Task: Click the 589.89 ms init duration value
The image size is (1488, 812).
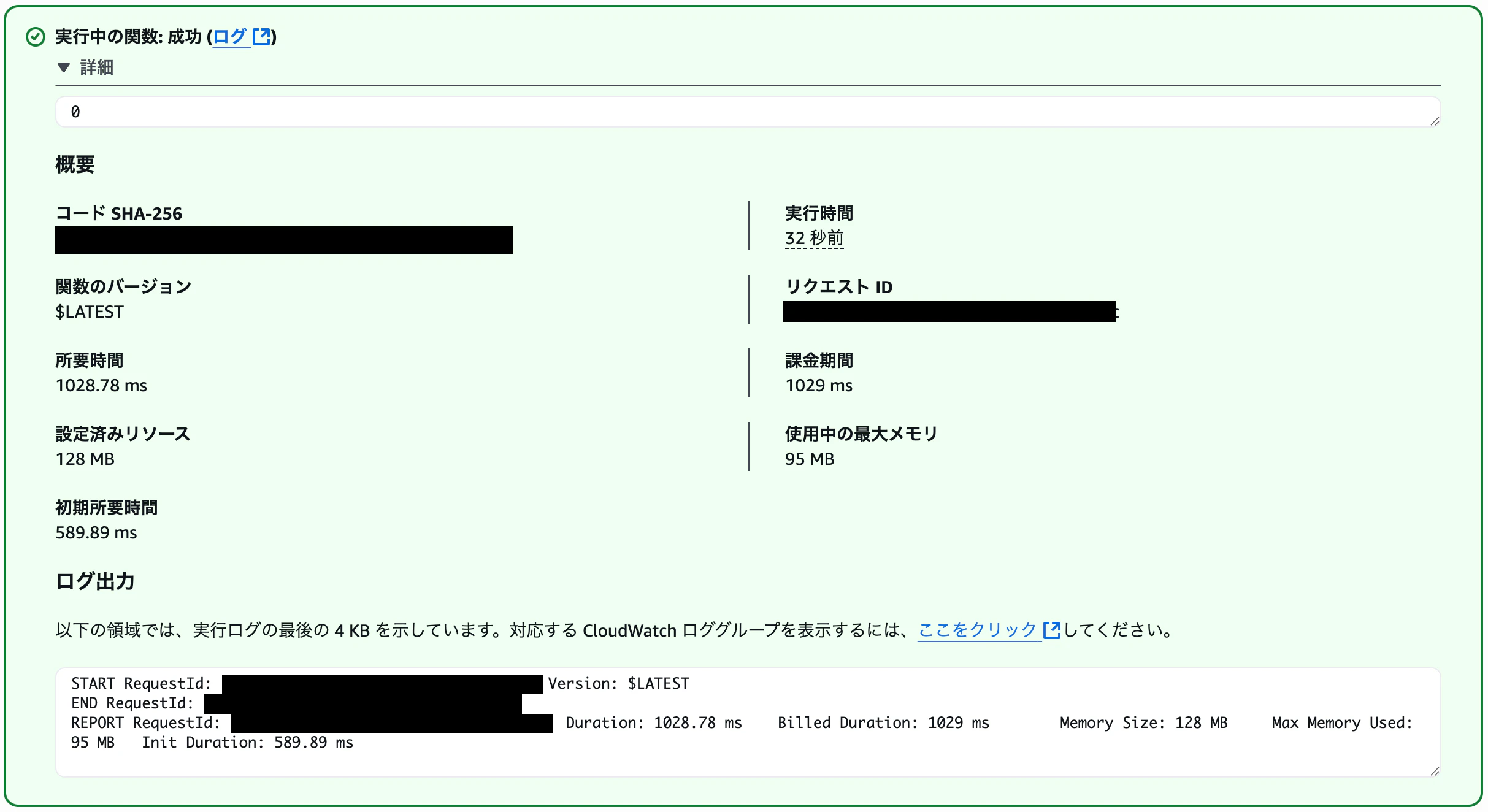Action: (96, 532)
